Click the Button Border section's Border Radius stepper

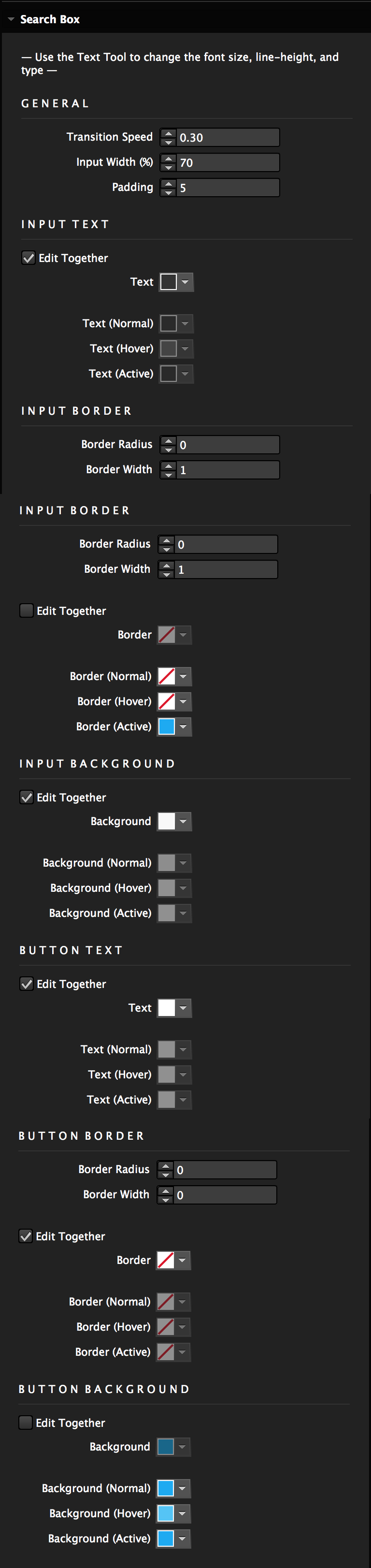coord(165,1170)
